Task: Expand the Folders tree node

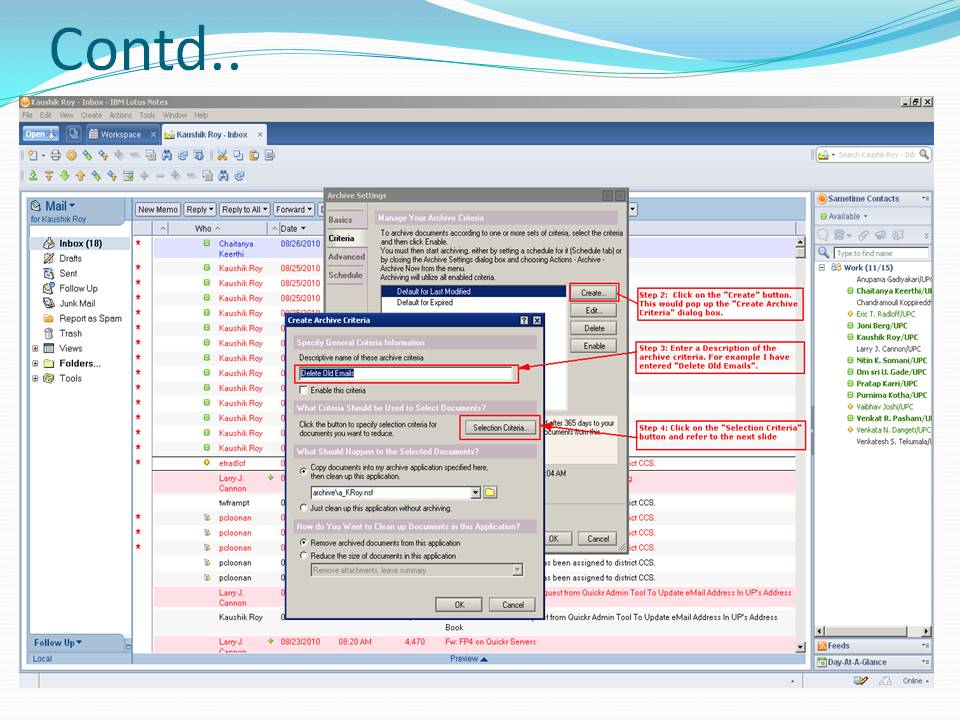Action: click(35, 364)
